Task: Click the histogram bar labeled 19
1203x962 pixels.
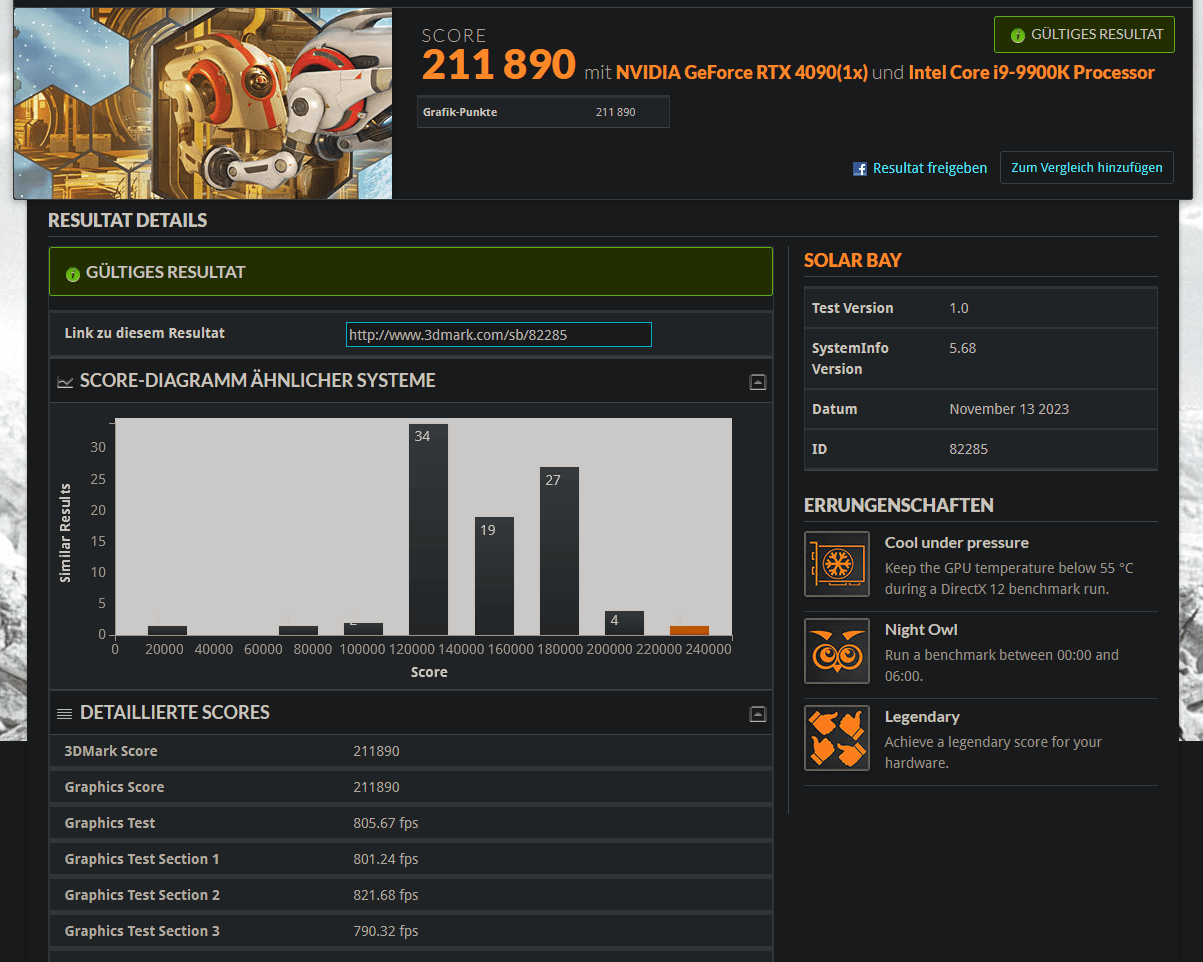Action: click(x=494, y=575)
